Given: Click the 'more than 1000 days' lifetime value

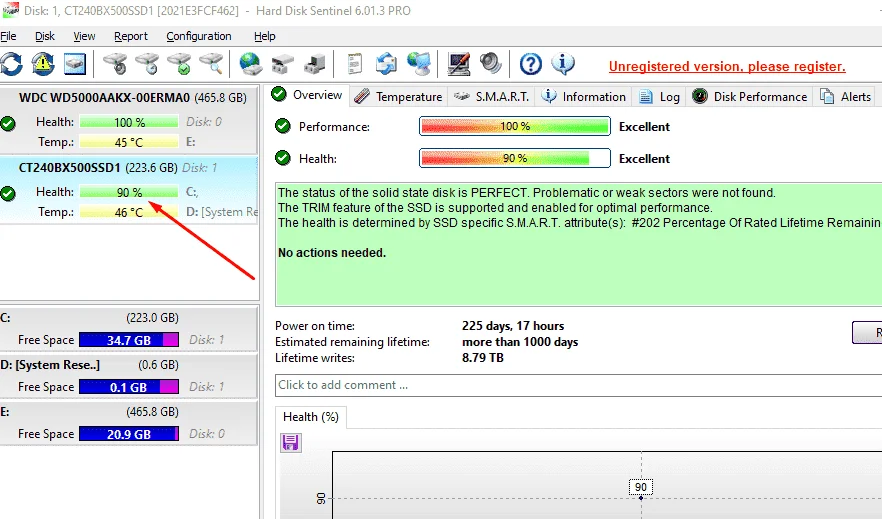Looking at the screenshot, I should (520, 342).
